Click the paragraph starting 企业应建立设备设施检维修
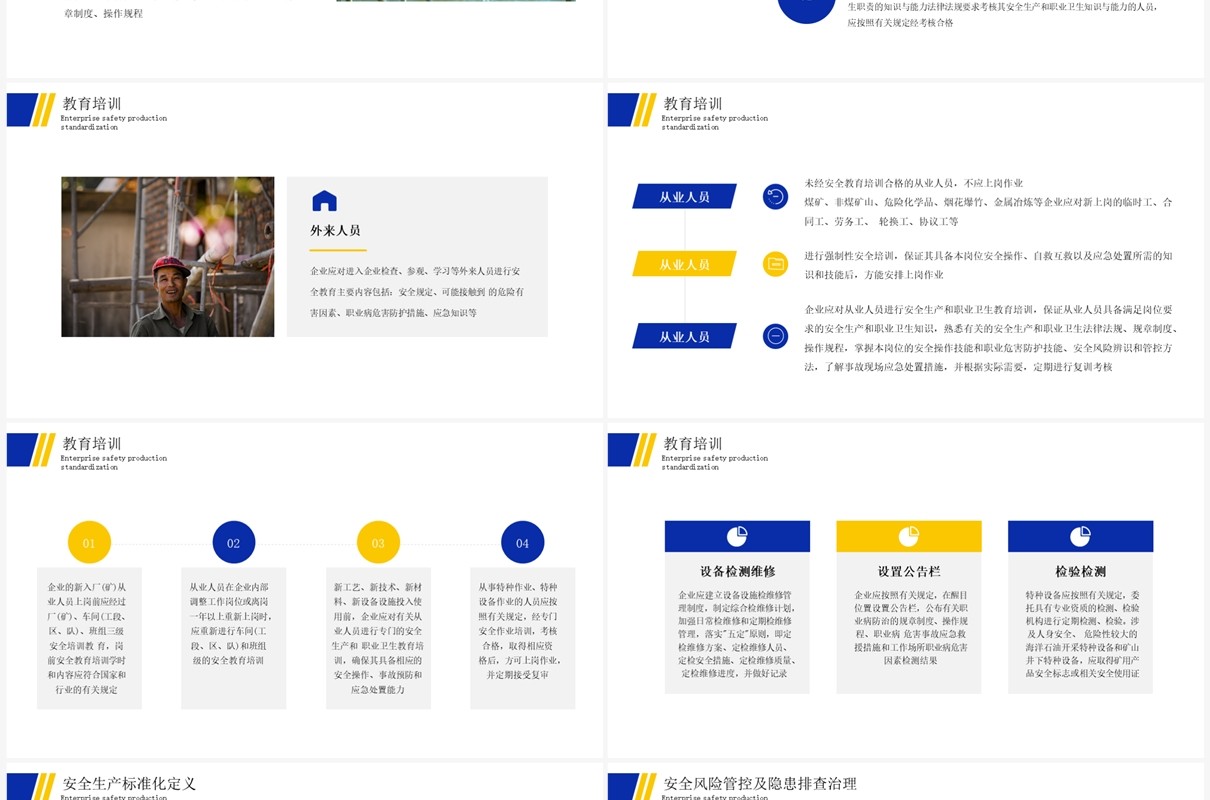This screenshot has height=800, width=1210. point(736,634)
